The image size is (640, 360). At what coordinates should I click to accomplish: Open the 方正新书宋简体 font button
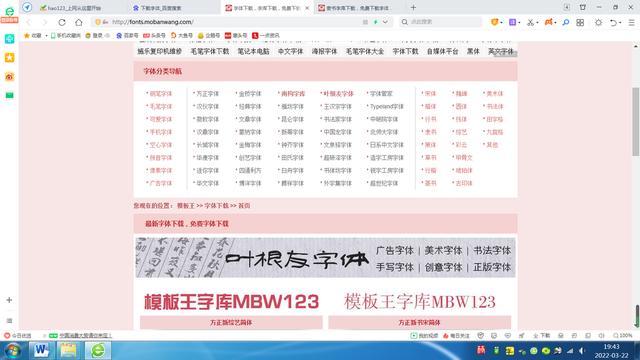click(x=420, y=322)
